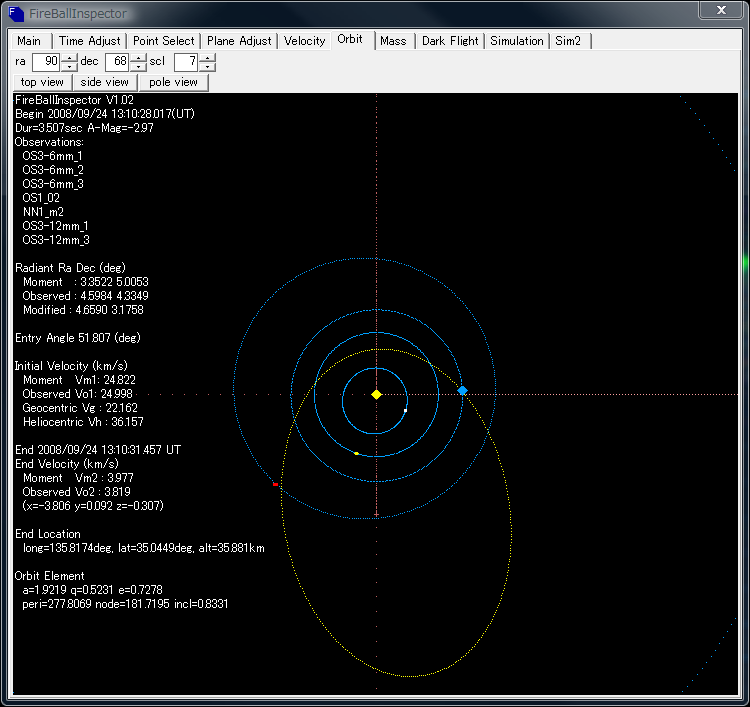Click observation OS1_02
Image resolution: width=750 pixels, height=707 pixels.
coord(41,198)
